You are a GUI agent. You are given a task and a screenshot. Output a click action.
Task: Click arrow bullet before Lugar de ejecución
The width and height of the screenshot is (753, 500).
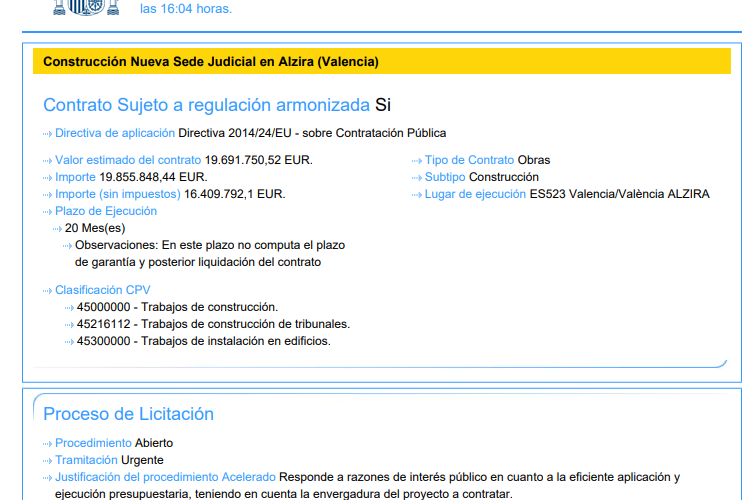tap(417, 195)
